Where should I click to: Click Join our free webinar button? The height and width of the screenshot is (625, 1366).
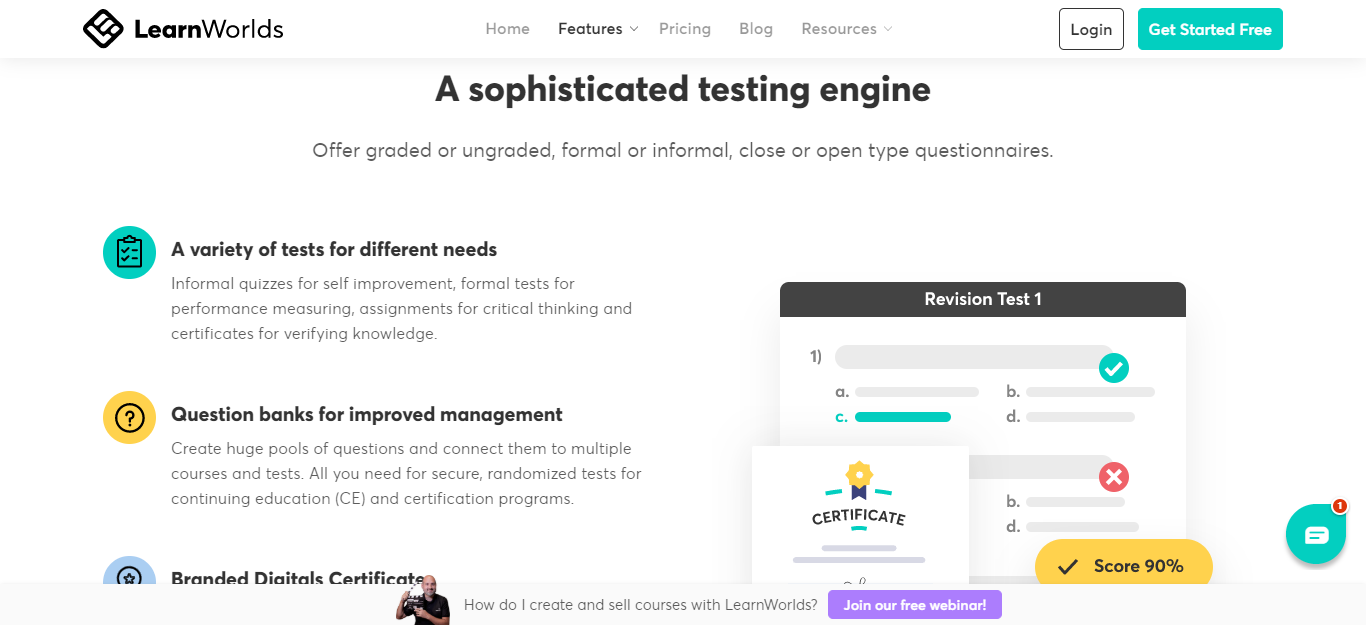click(915, 605)
